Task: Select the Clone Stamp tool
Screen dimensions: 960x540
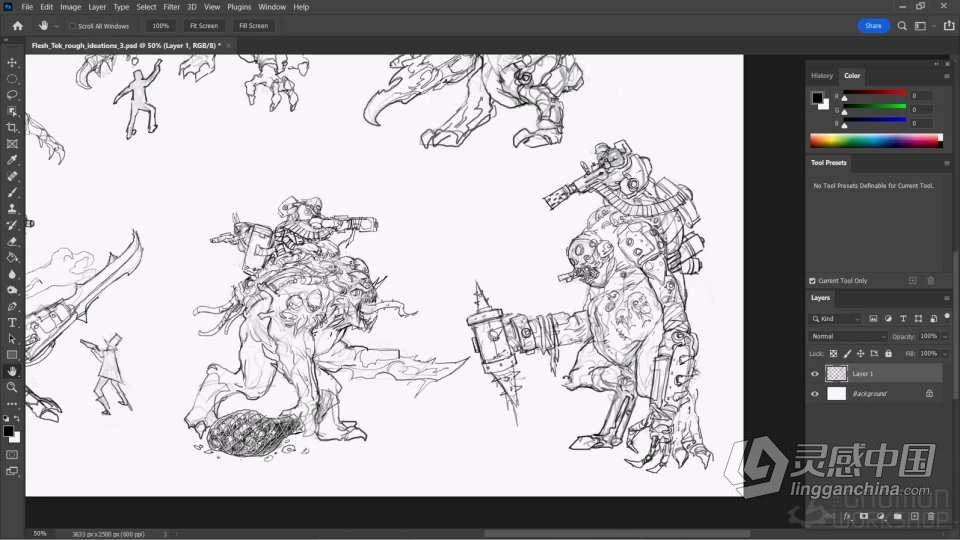Action: tap(12, 209)
